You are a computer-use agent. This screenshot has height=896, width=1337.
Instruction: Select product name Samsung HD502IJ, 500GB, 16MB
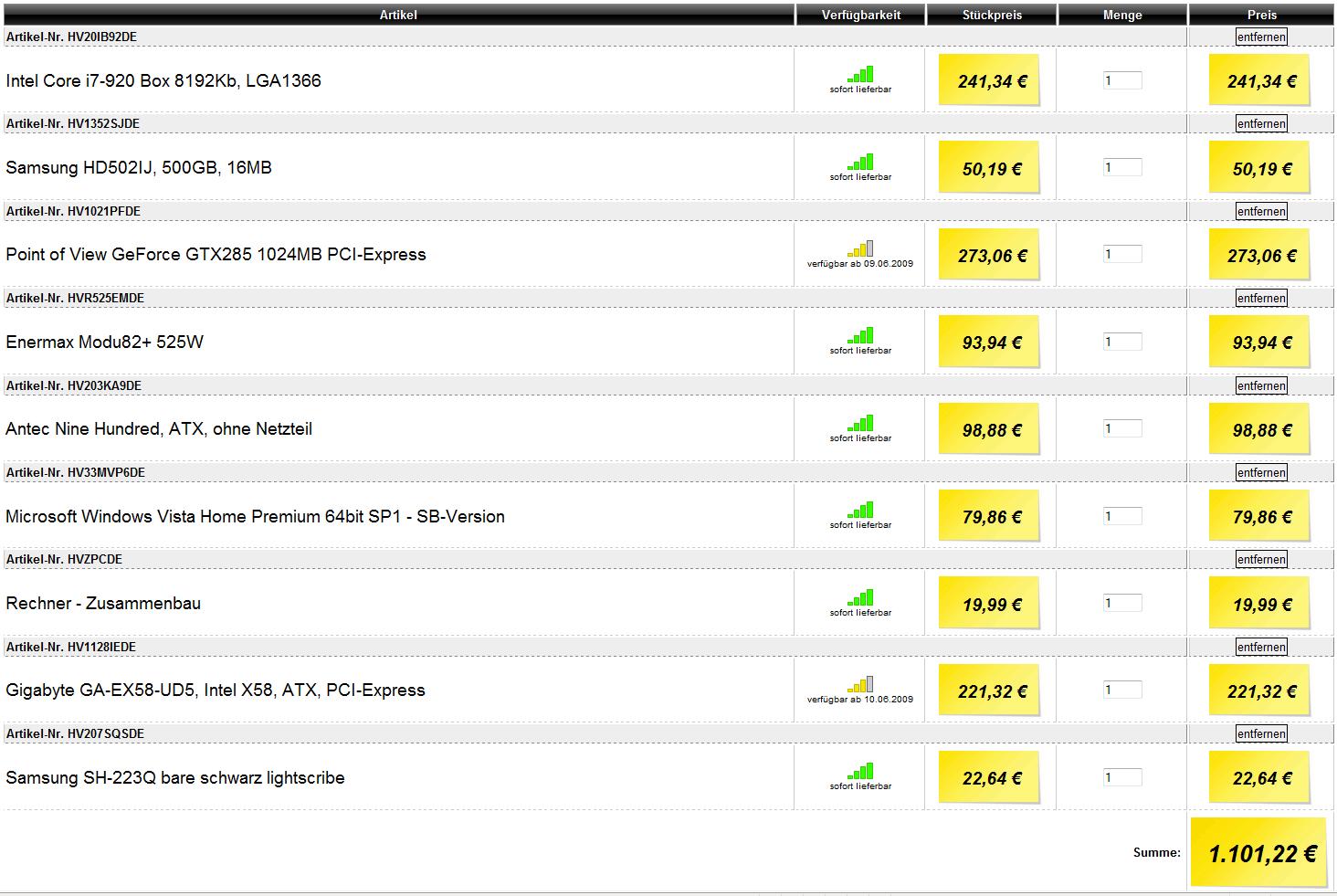[139, 167]
